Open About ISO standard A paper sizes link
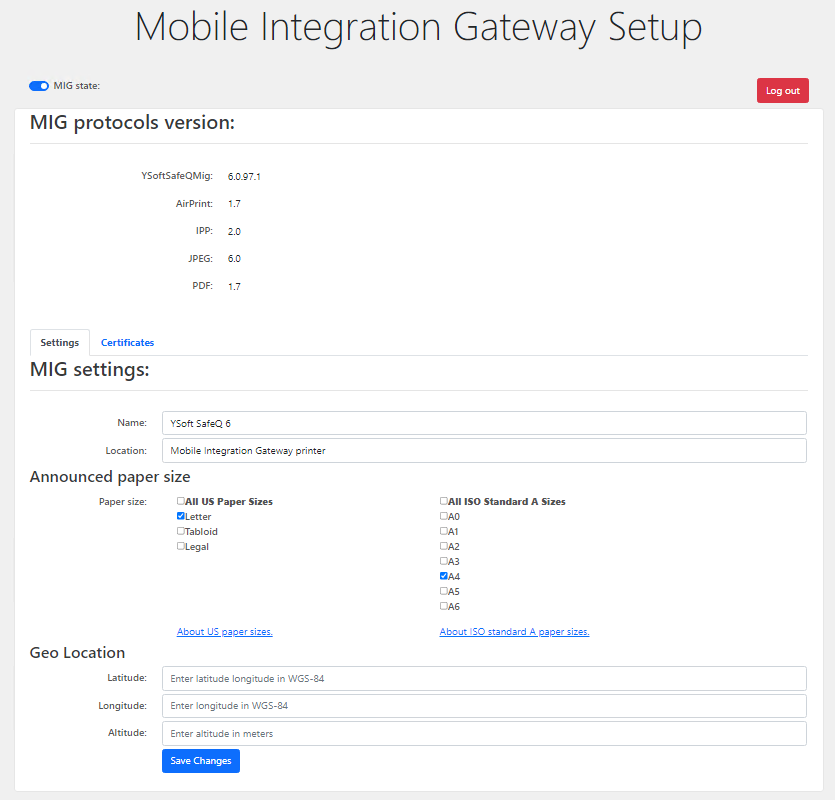835x800 pixels. point(514,632)
